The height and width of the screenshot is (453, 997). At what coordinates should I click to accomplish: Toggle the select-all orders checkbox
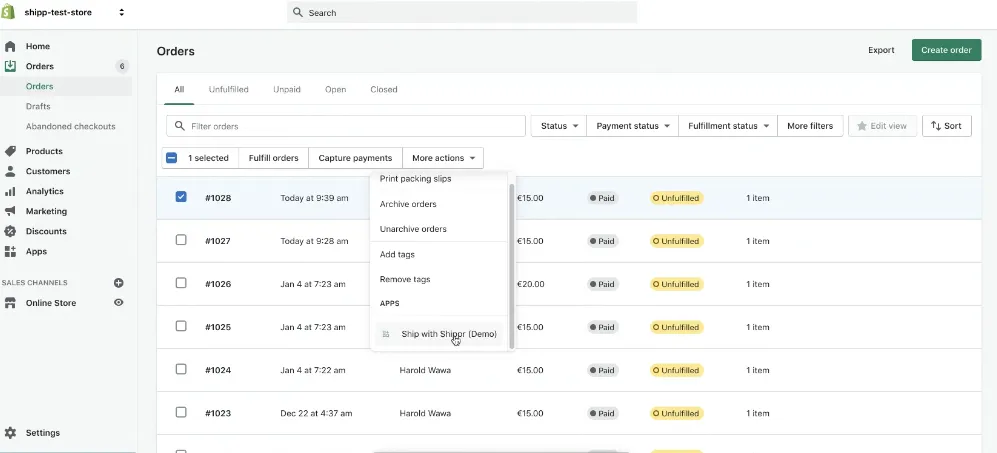coord(172,158)
